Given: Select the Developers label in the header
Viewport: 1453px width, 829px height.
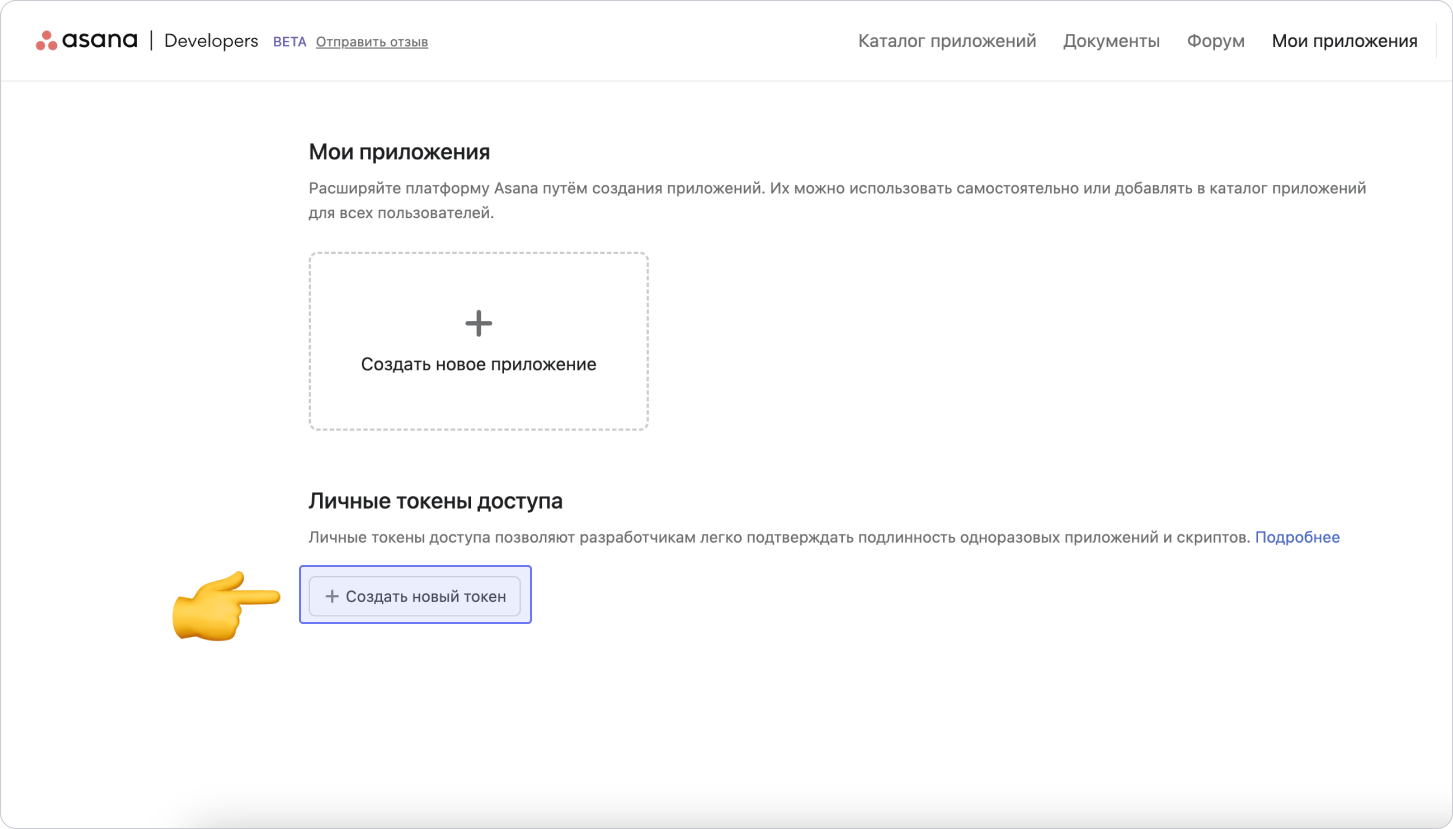Looking at the screenshot, I should pos(211,41).
